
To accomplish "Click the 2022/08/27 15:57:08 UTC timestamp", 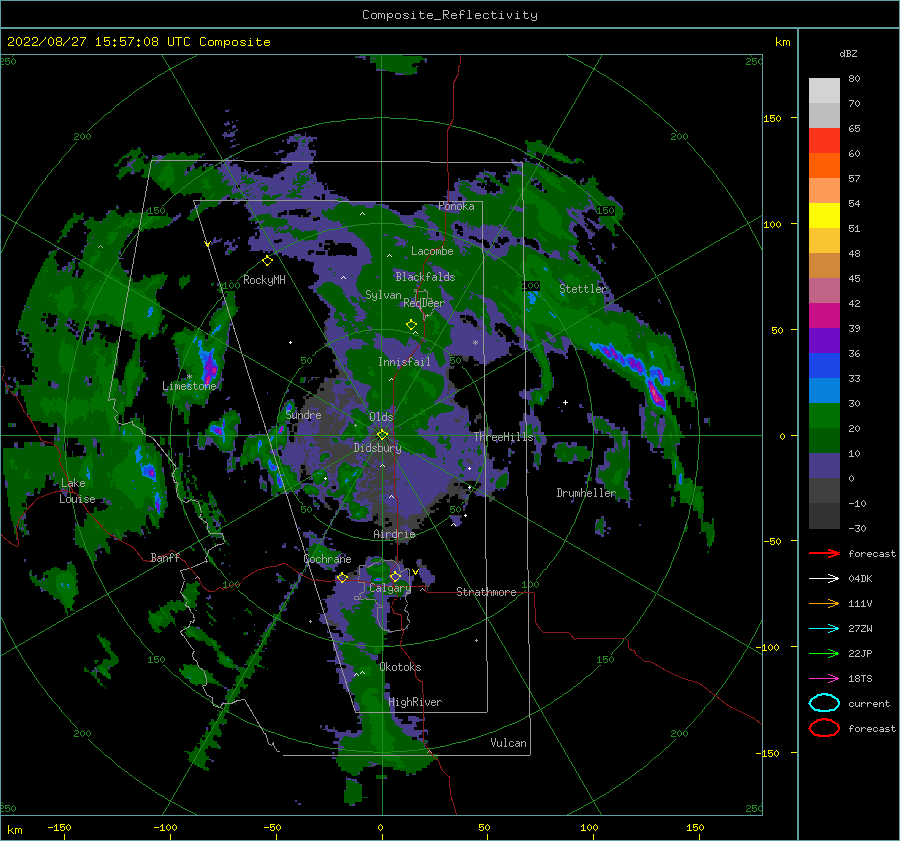I will (x=98, y=42).
